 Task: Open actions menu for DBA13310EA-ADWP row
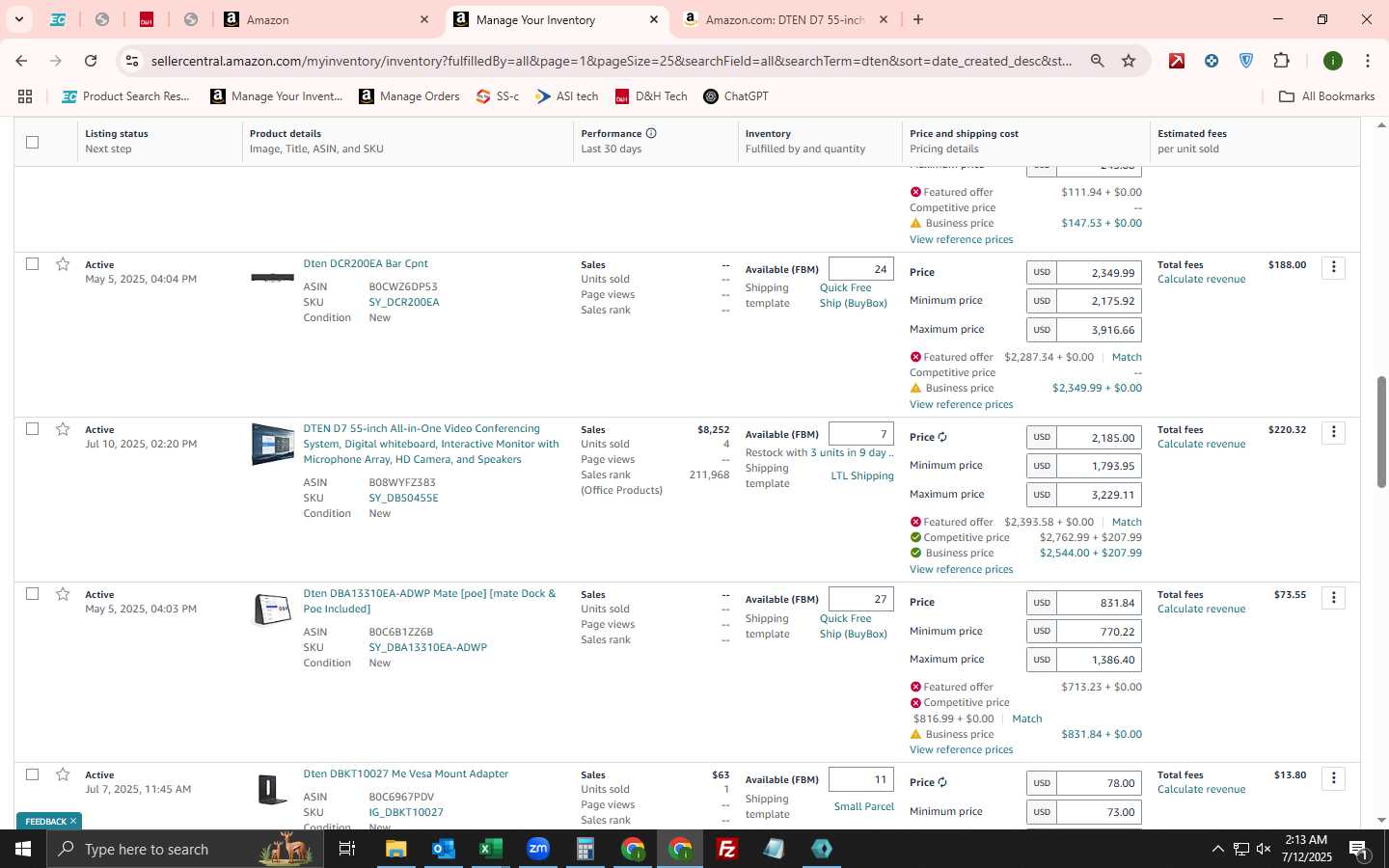[x=1333, y=598]
